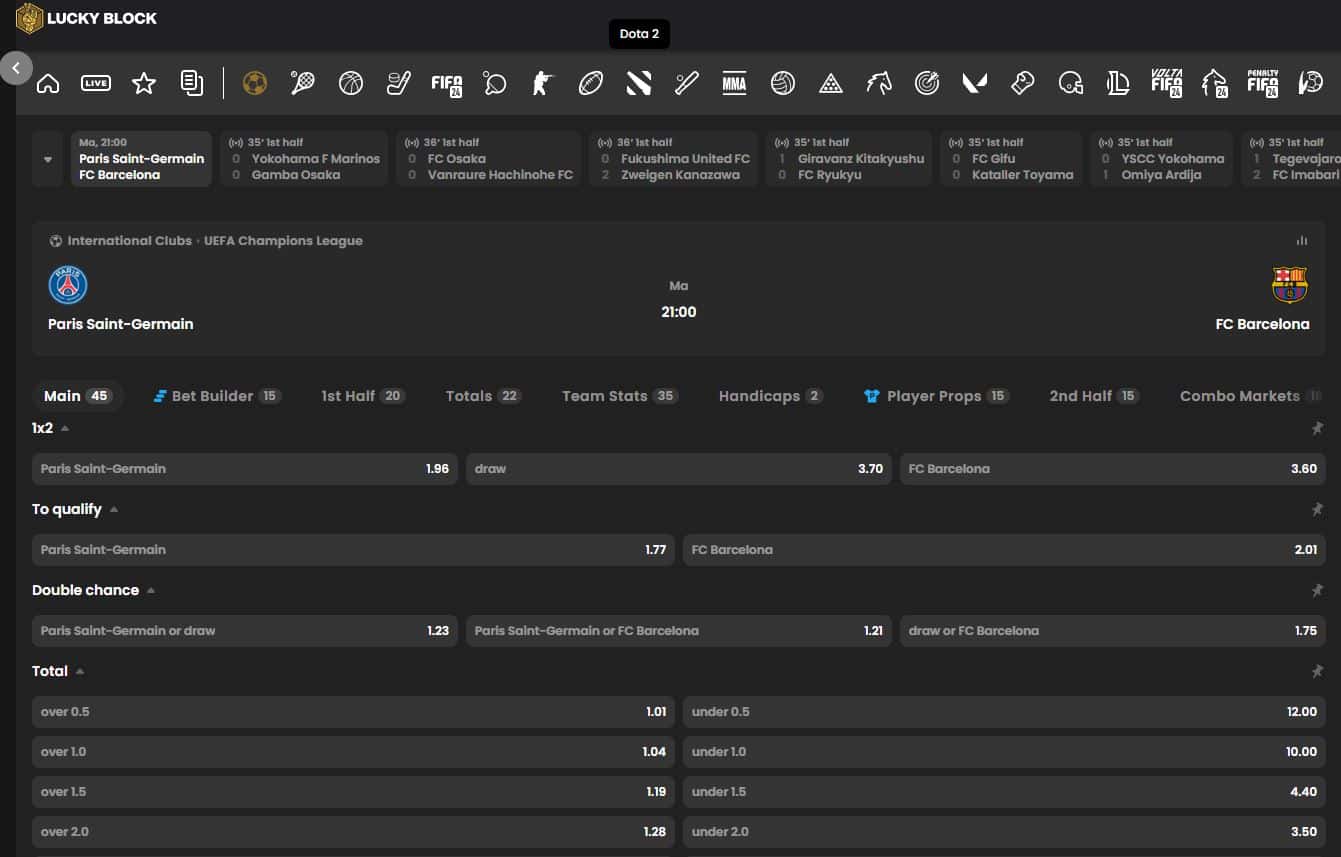Choose draw or FC Barcelona at 1.75
The height and width of the screenshot is (857, 1341).
(x=1113, y=630)
